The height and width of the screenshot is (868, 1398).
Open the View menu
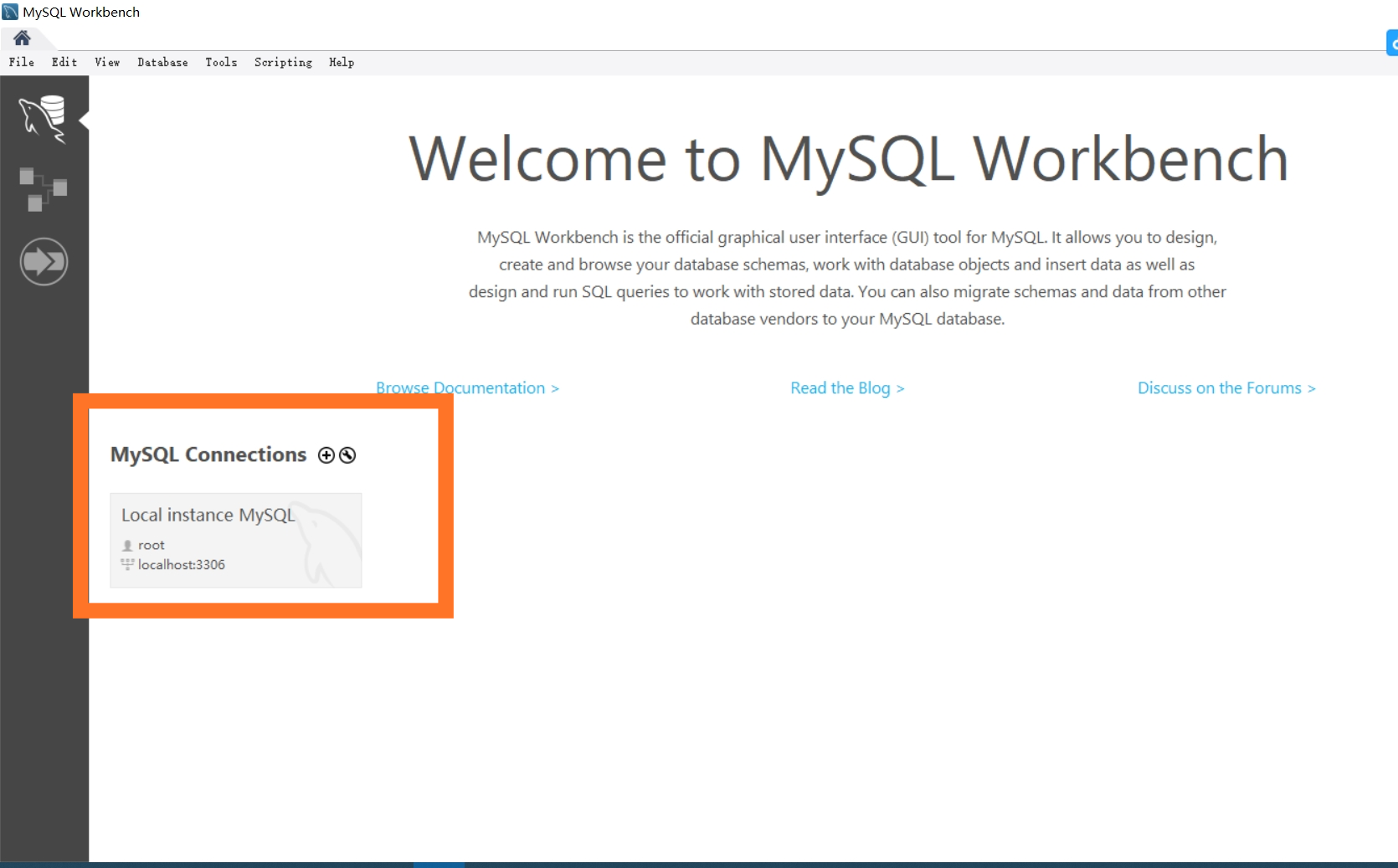pyautogui.click(x=106, y=62)
